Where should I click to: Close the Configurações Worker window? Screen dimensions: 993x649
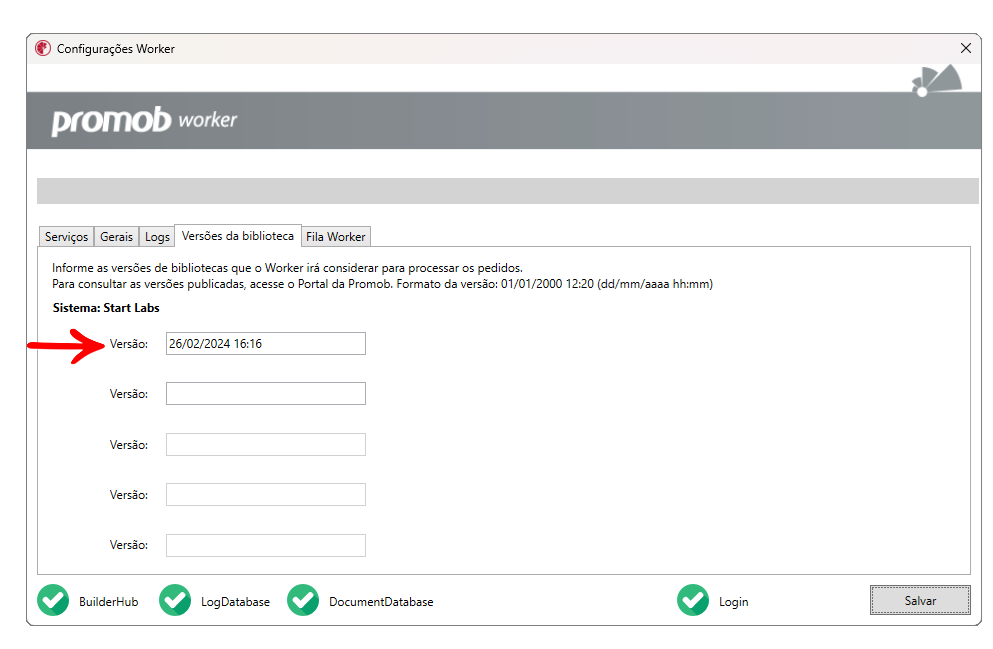(x=966, y=48)
